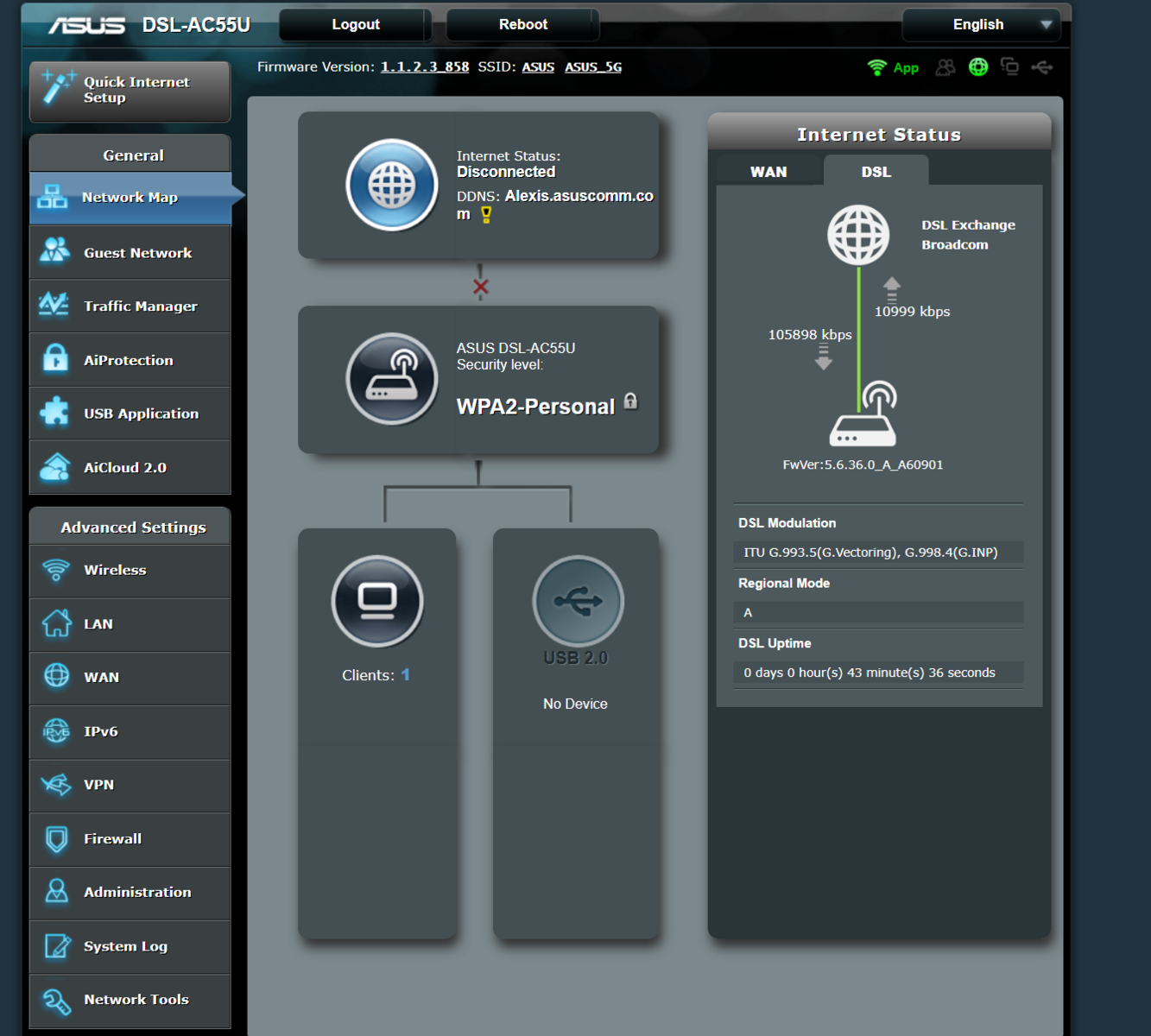The width and height of the screenshot is (1151, 1036).
Task: Click the DSL Modulation value field
Action: [878, 553]
